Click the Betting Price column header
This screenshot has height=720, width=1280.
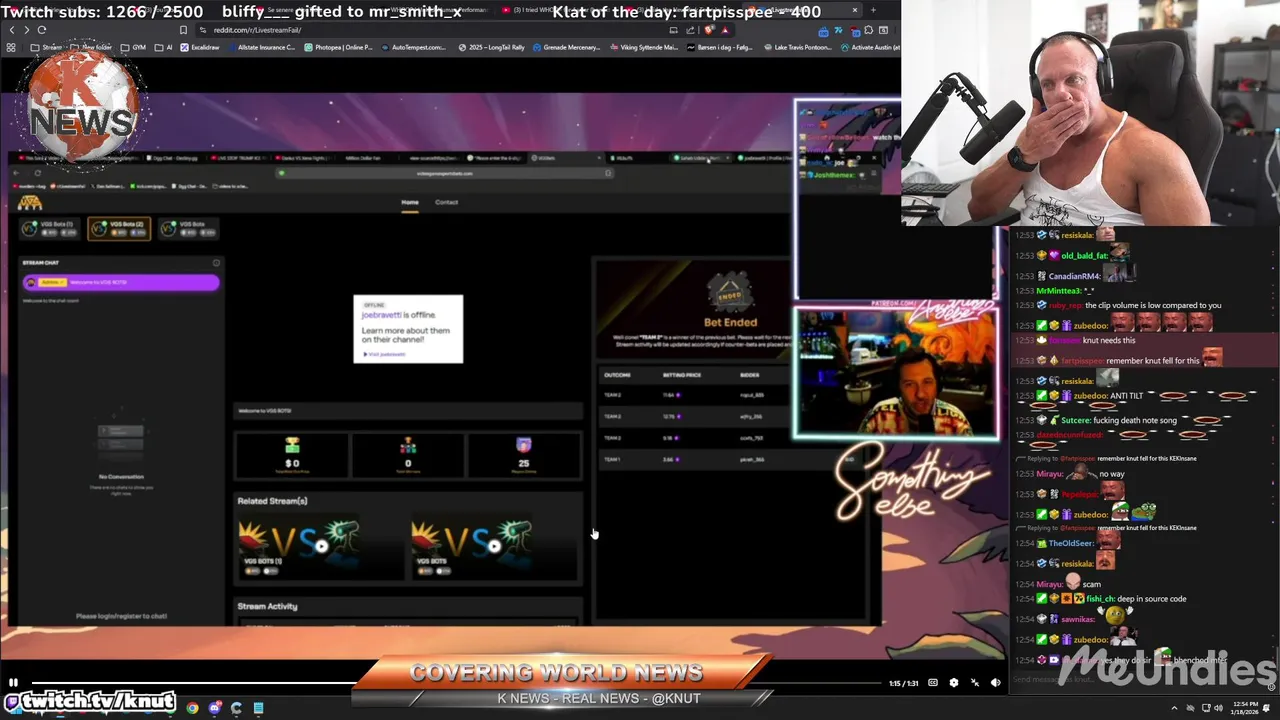coord(681,375)
